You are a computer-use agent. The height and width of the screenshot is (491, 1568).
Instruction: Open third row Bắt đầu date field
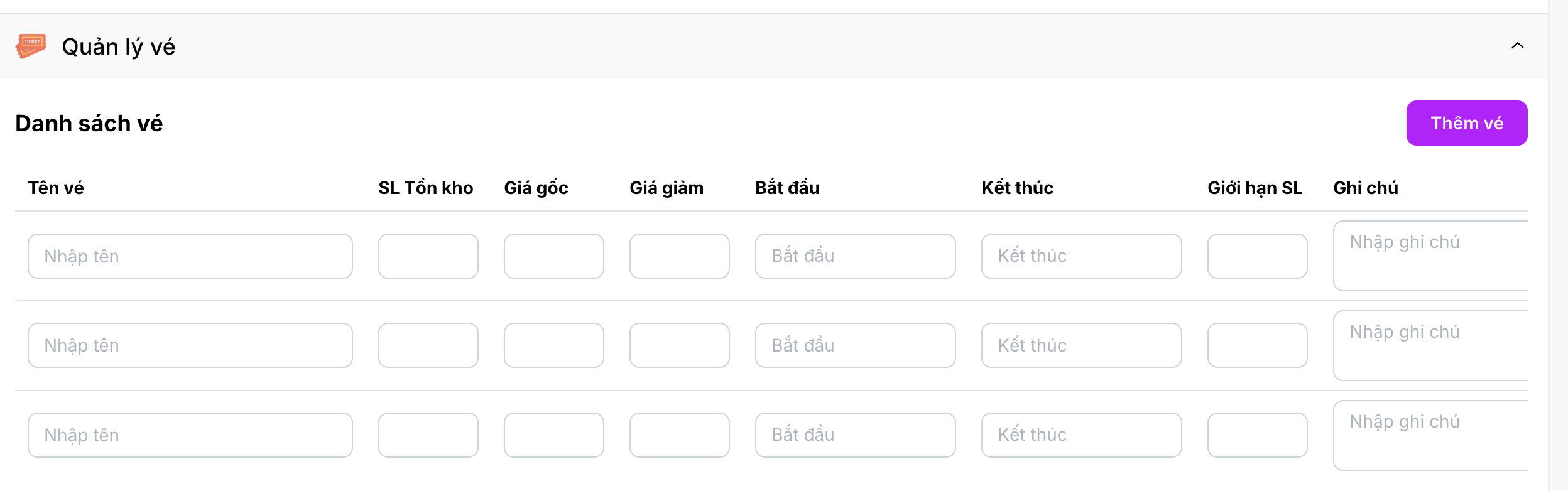click(x=856, y=435)
